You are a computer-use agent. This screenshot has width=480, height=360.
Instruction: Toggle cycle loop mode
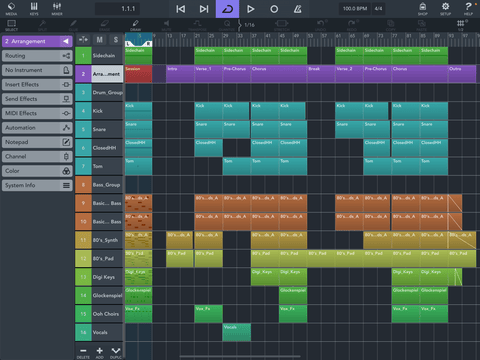227,9
